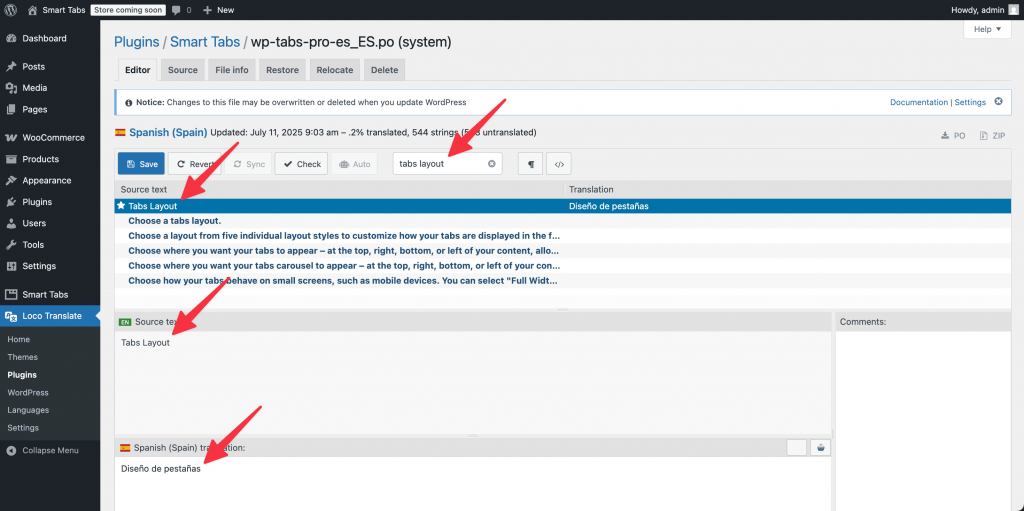Open the comments bubble in admin bar
This screenshot has width=1024, height=511.
(x=182, y=10)
